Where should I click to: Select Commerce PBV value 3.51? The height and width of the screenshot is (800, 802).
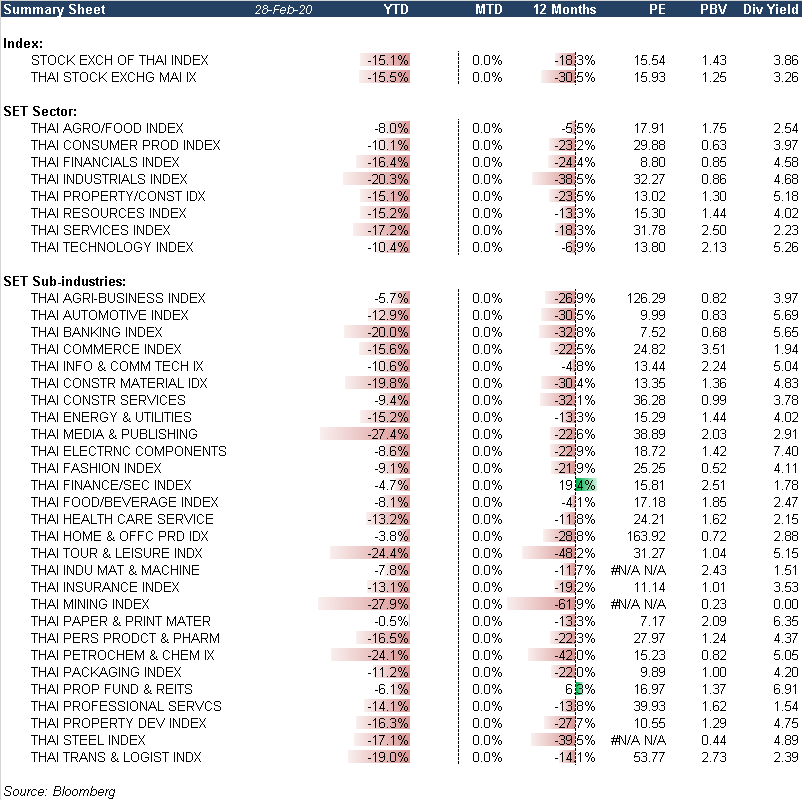pyautogui.click(x=714, y=349)
